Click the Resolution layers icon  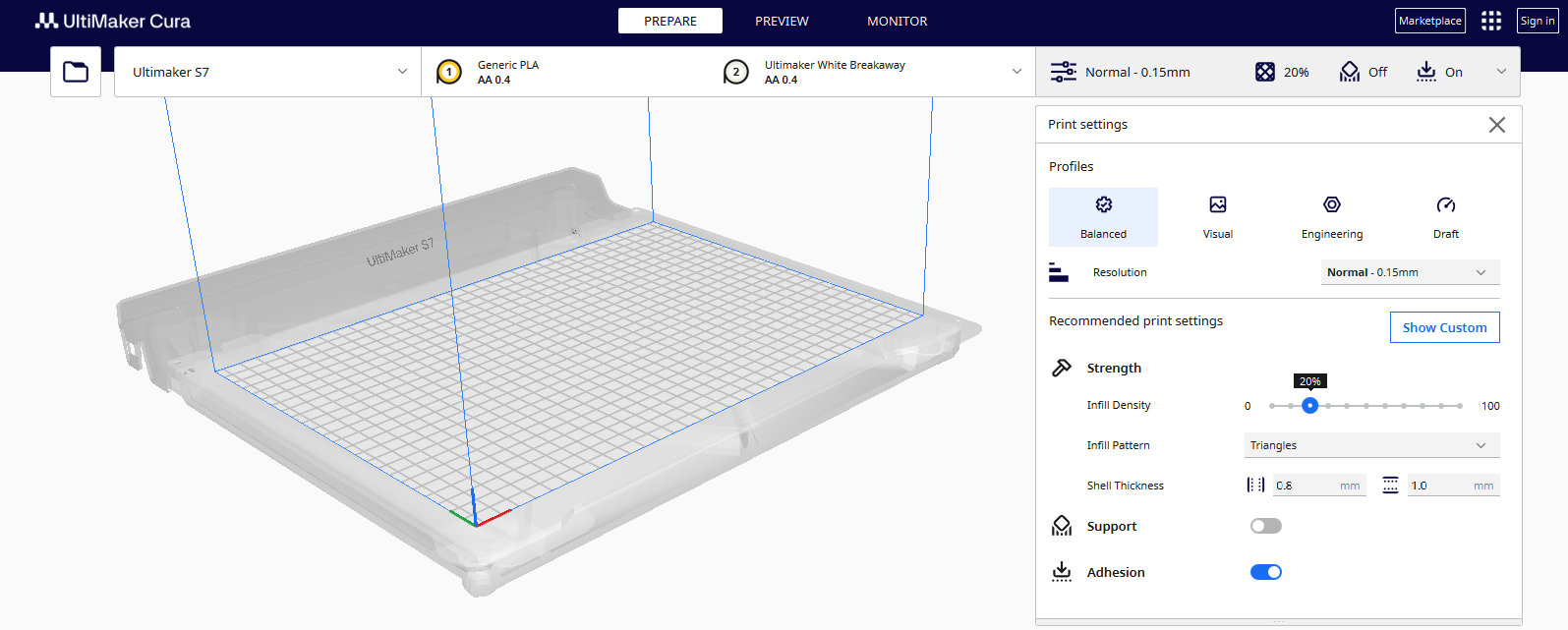1059,272
